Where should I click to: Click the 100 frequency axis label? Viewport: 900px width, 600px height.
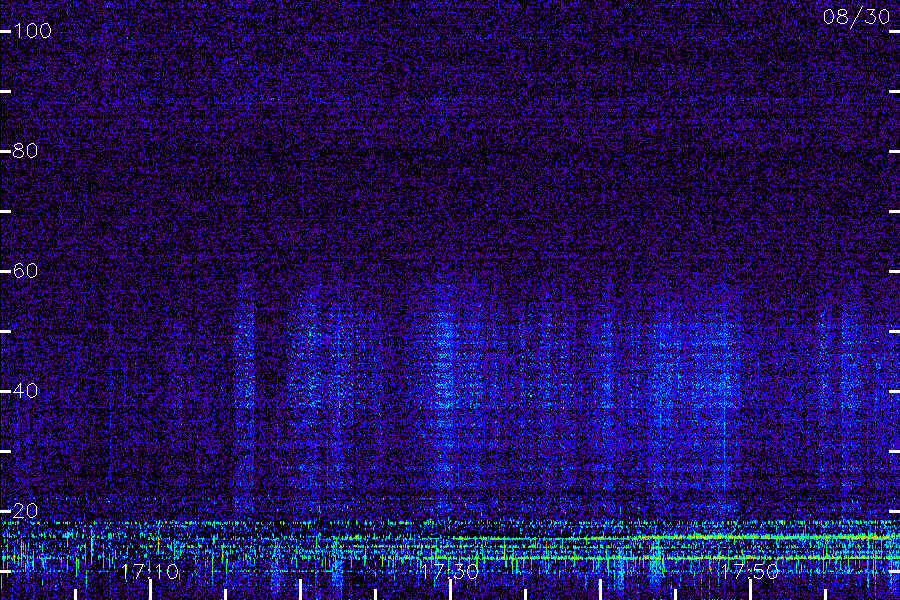[x=32, y=30]
